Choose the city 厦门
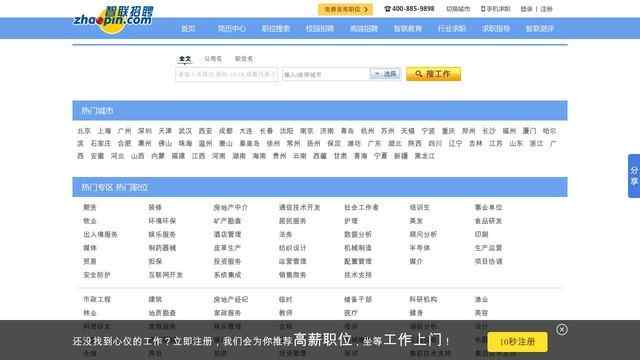 click(529, 131)
